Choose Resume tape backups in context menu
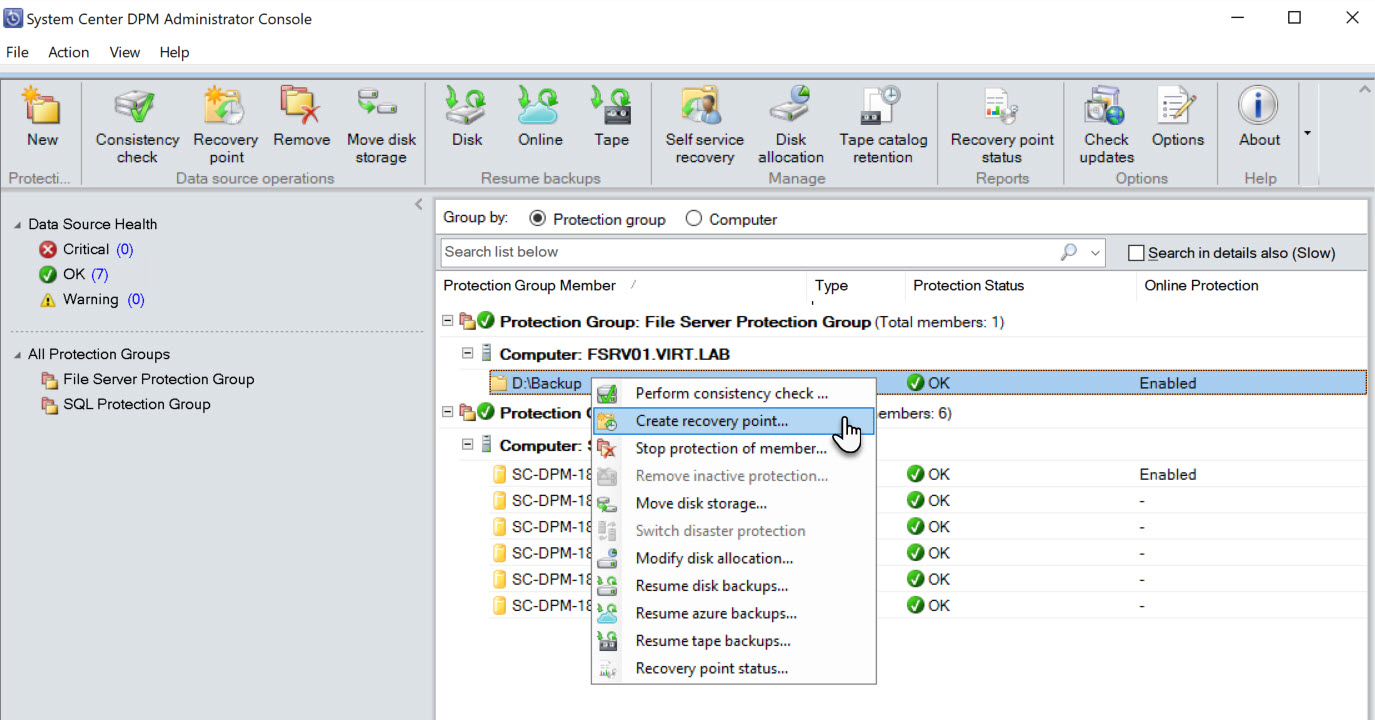Image resolution: width=1375 pixels, height=720 pixels. [x=733, y=640]
